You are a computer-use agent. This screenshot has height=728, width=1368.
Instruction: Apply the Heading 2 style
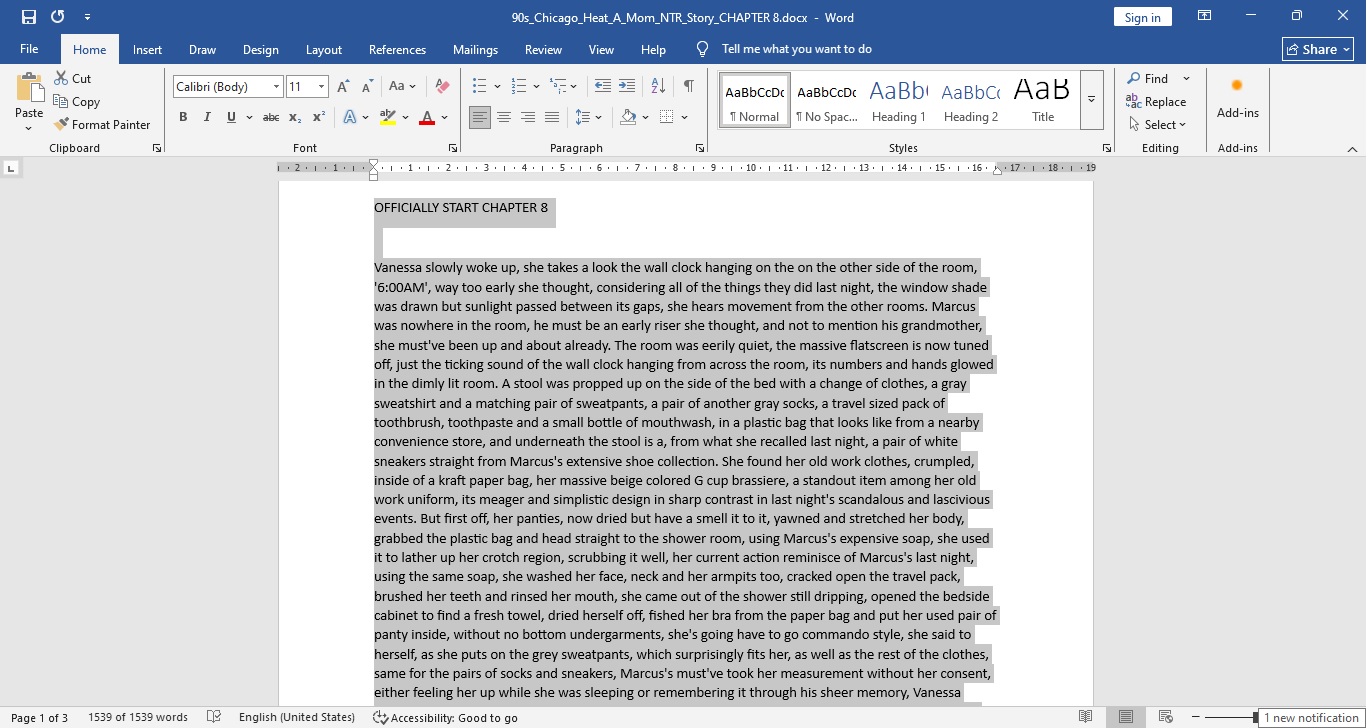971,100
